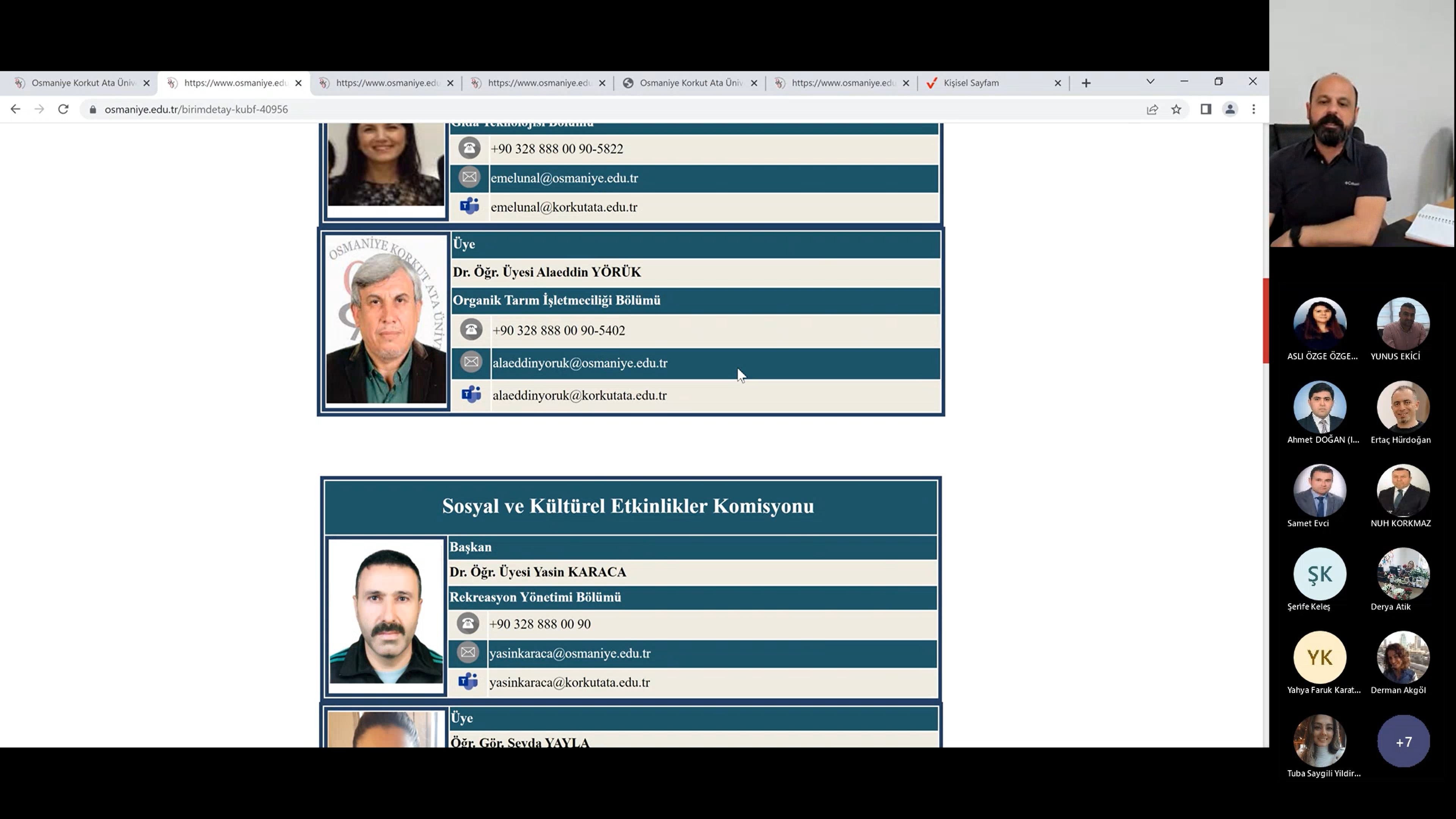Click Yasin KARACA's profile photo
The image size is (1456, 819).
tap(387, 615)
